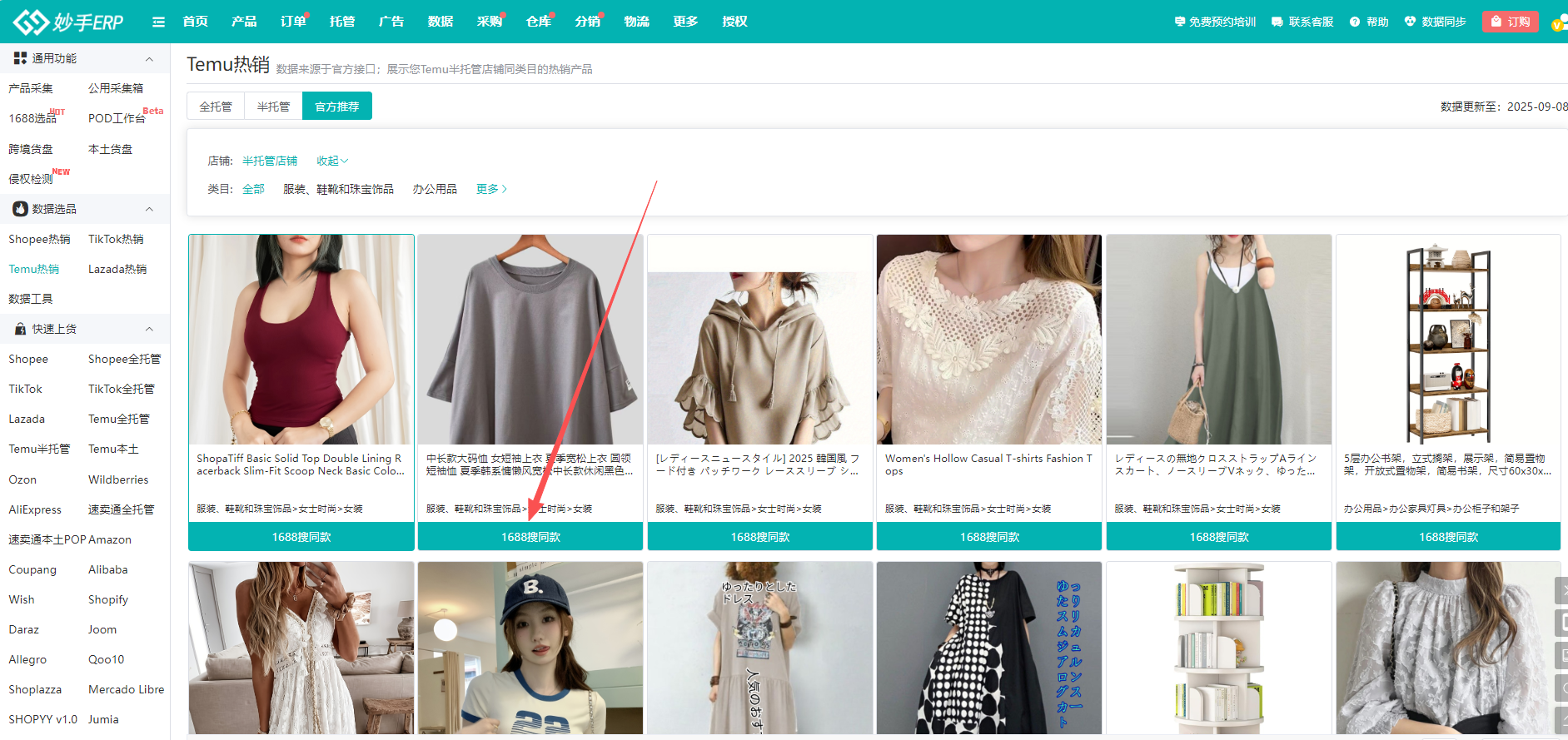Open TikTok热销 in sidebar
Image resolution: width=1568 pixels, height=740 pixels.
pyautogui.click(x=116, y=239)
